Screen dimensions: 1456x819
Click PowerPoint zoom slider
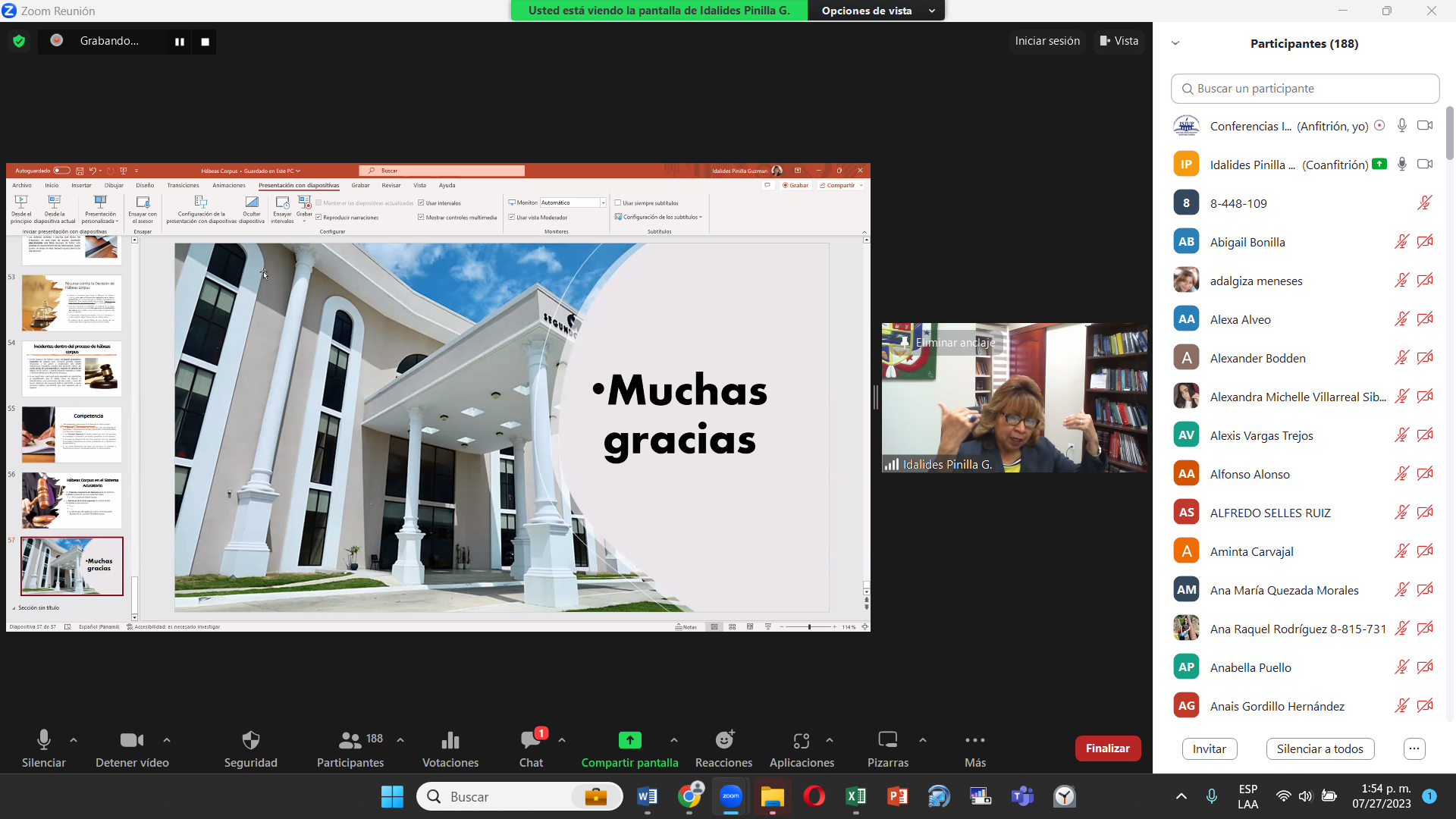pos(809,627)
